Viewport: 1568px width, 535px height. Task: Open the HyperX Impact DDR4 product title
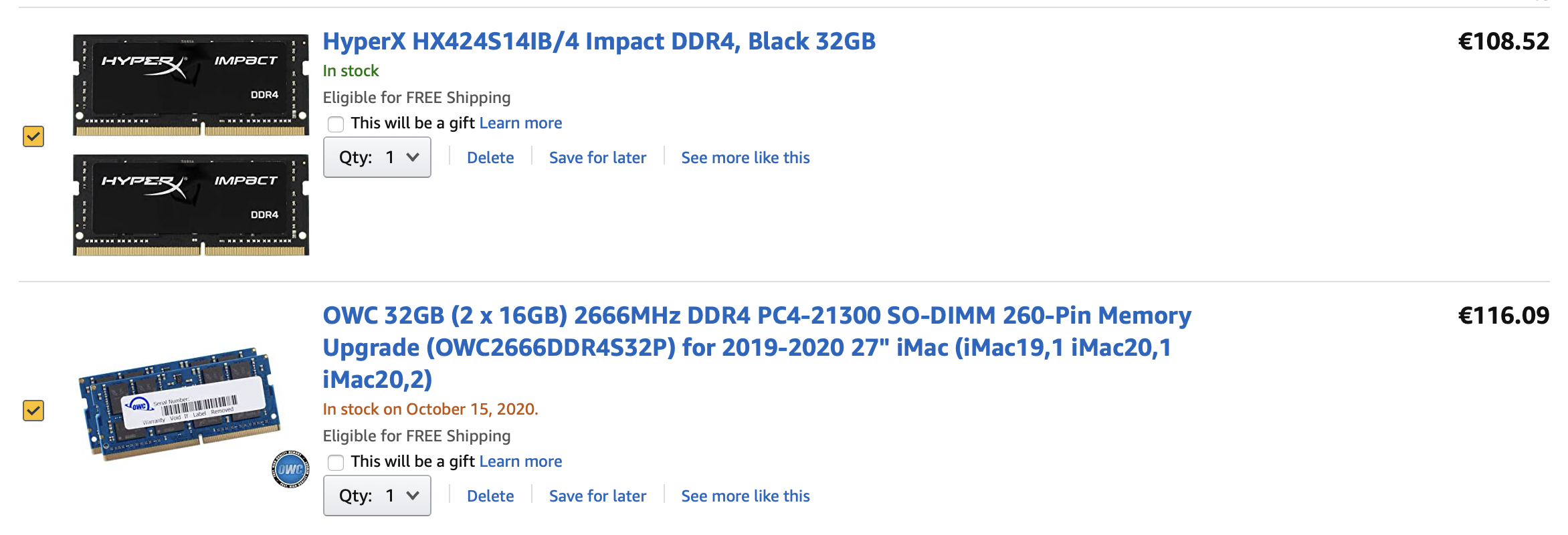pos(599,41)
